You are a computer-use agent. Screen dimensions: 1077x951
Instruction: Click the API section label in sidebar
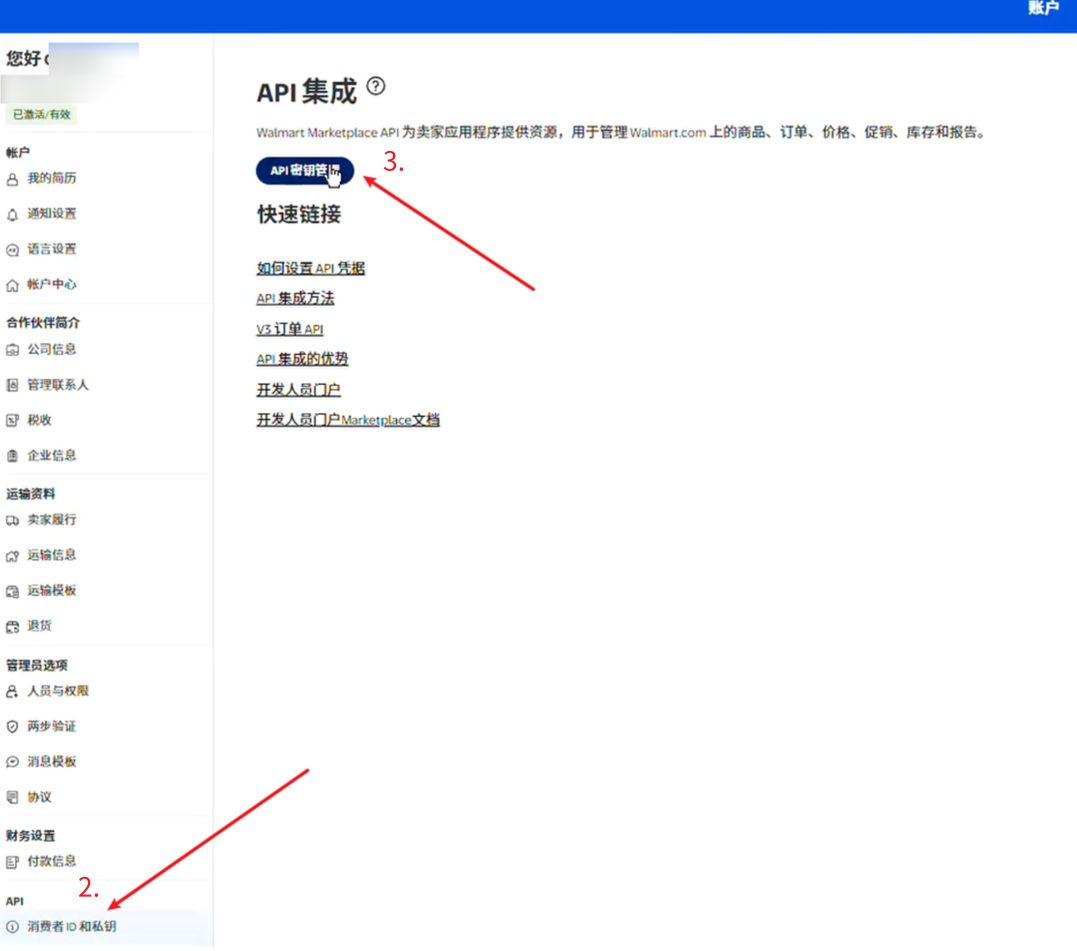[15, 901]
